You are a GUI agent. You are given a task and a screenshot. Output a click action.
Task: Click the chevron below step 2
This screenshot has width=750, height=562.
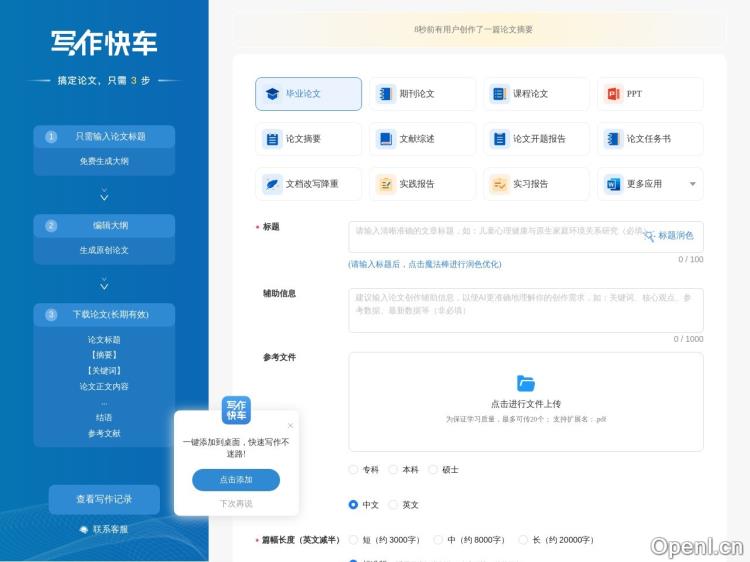click(x=104, y=284)
